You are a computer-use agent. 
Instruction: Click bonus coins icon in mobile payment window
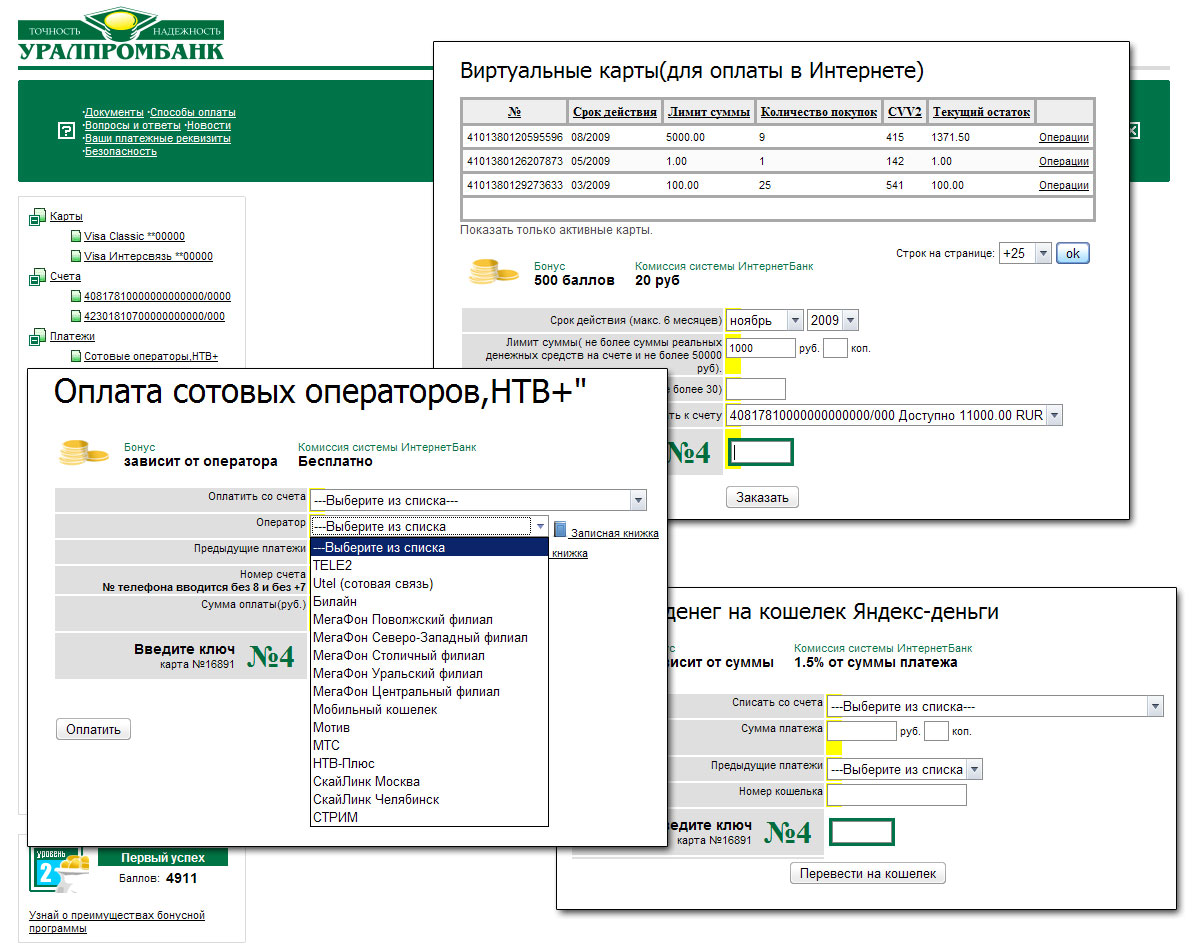click(x=82, y=453)
